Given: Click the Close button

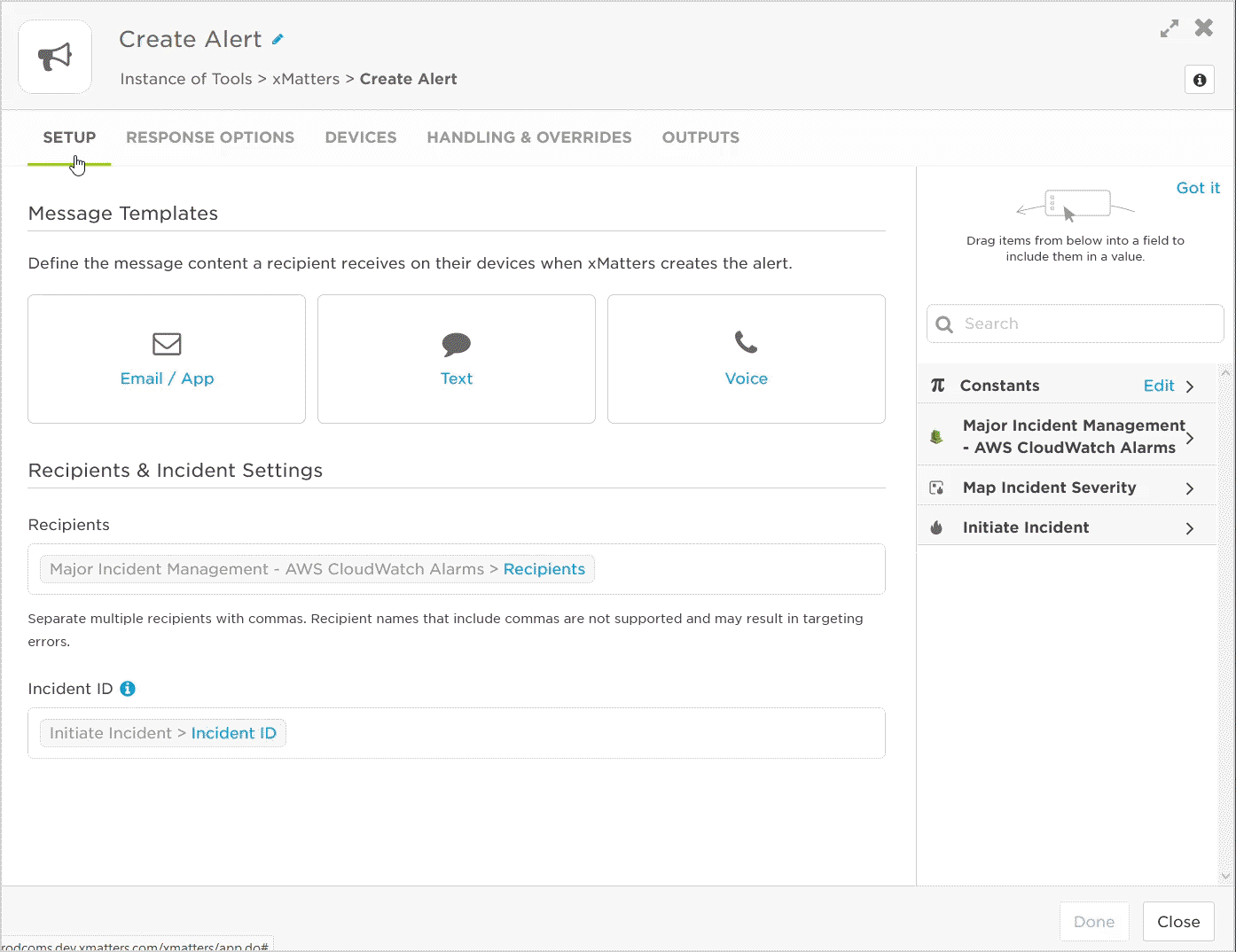Looking at the screenshot, I should pyautogui.click(x=1178, y=922).
